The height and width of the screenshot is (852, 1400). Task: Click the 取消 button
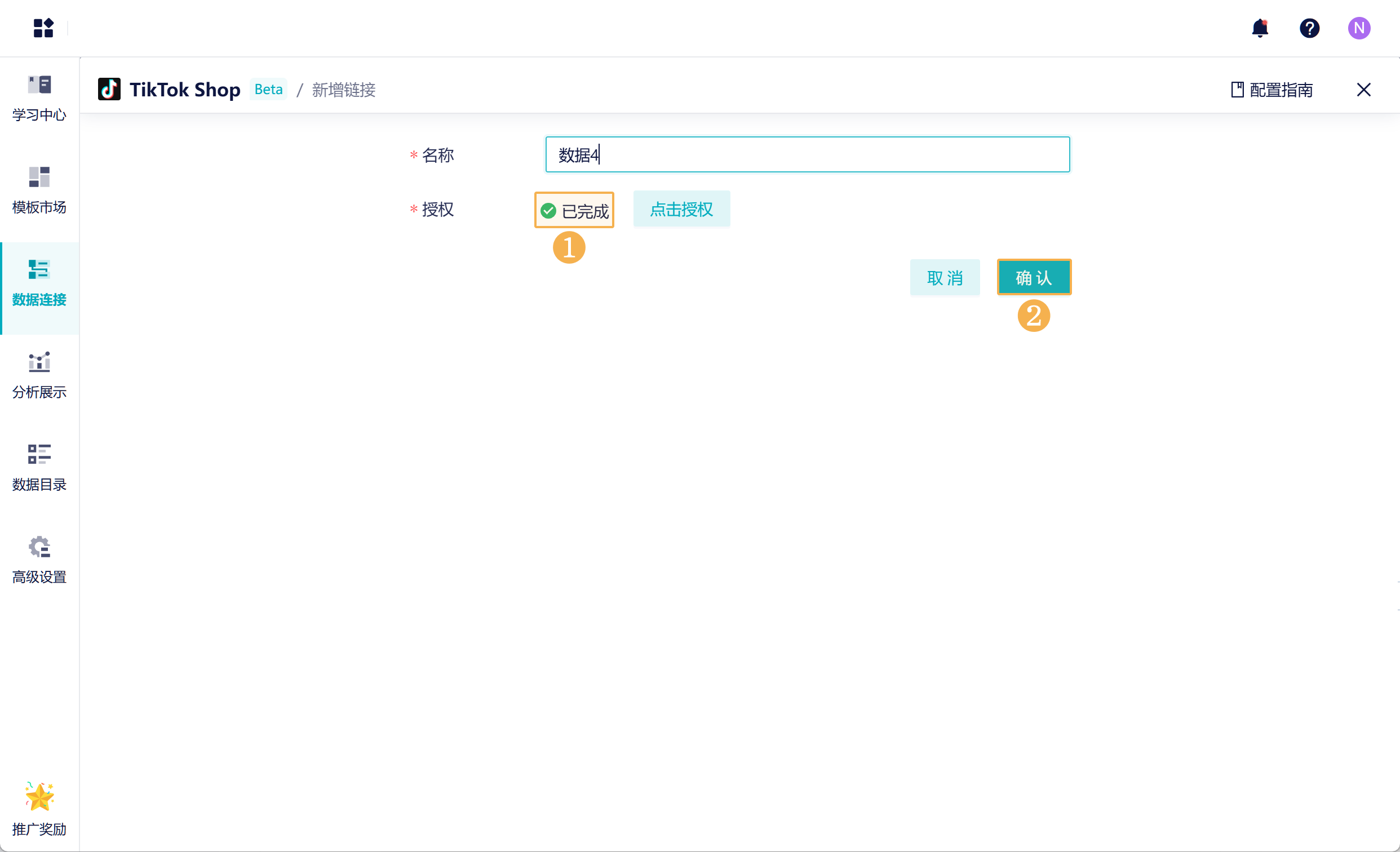[x=944, y=278]
